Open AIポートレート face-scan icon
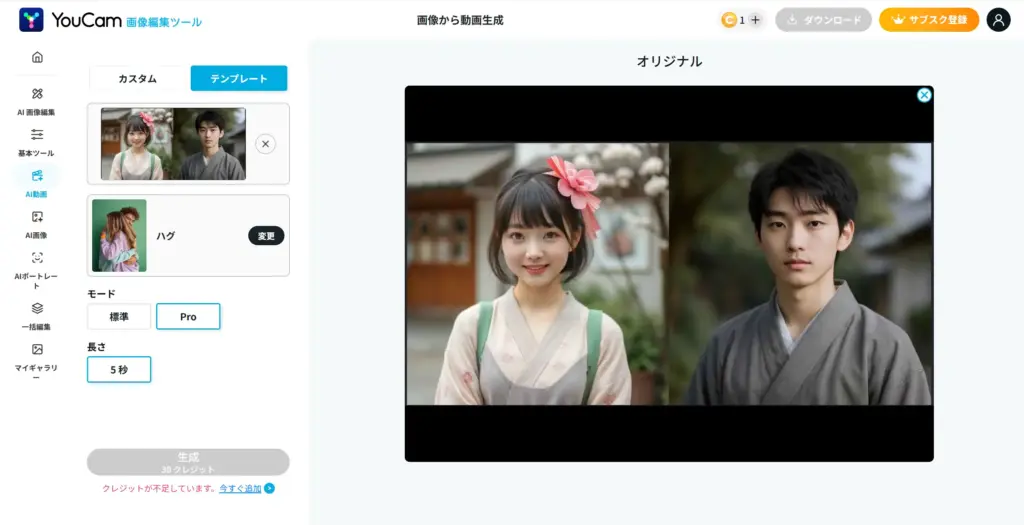Screen dimensions: 1024x525 (37, 257)
